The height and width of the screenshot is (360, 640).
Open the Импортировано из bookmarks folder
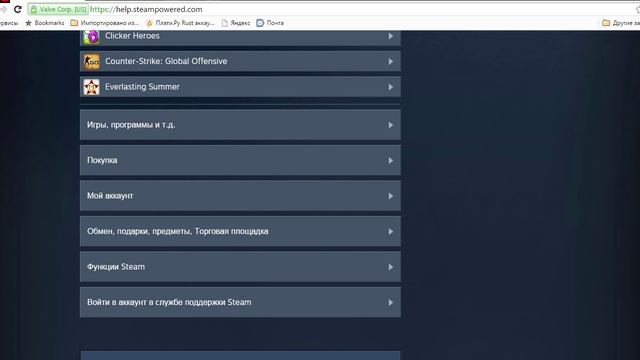click(x=105, y=23)
